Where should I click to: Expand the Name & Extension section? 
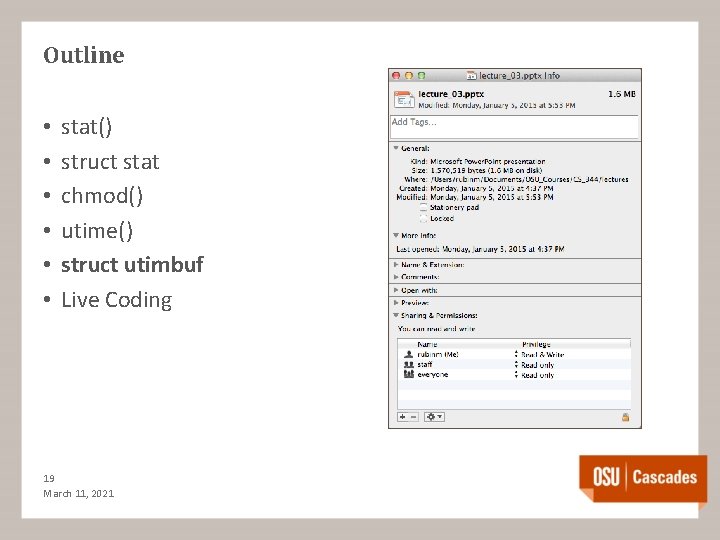click(396, 264)
